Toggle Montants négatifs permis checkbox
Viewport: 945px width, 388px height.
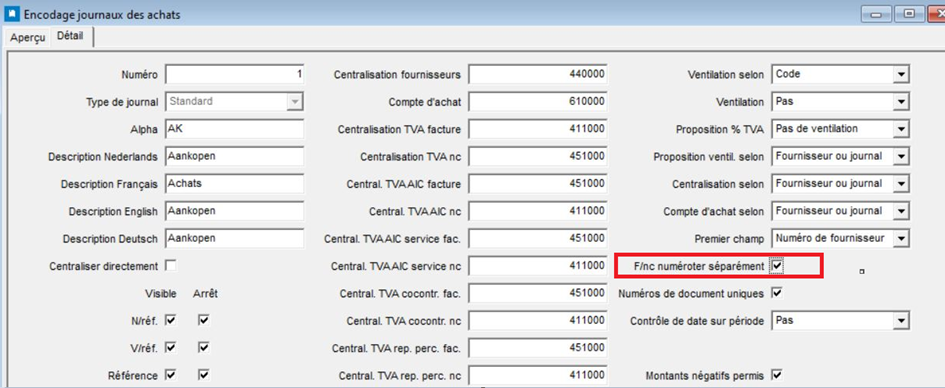(777, 375)
